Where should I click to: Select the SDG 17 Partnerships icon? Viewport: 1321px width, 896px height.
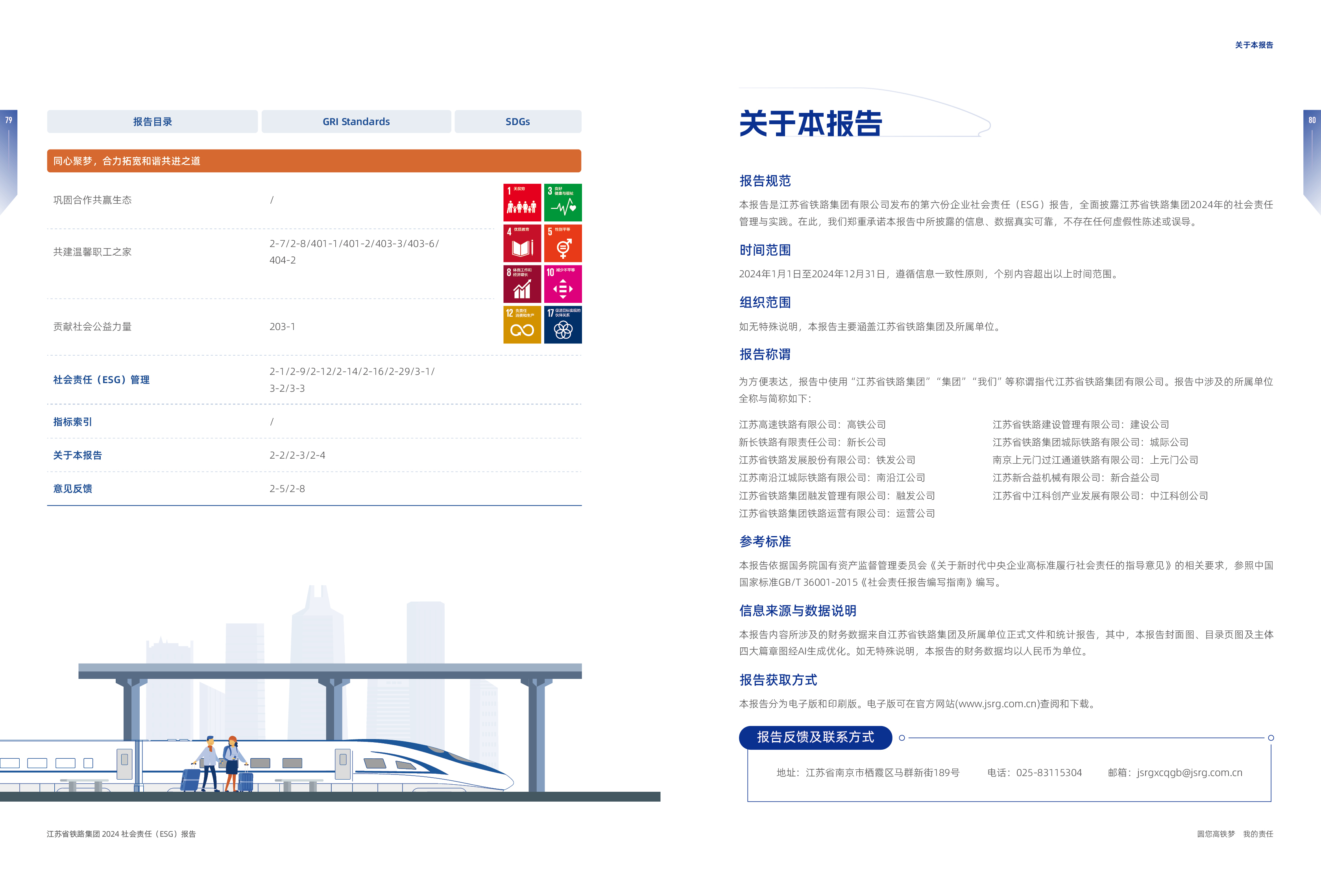(x=562, y=325)
